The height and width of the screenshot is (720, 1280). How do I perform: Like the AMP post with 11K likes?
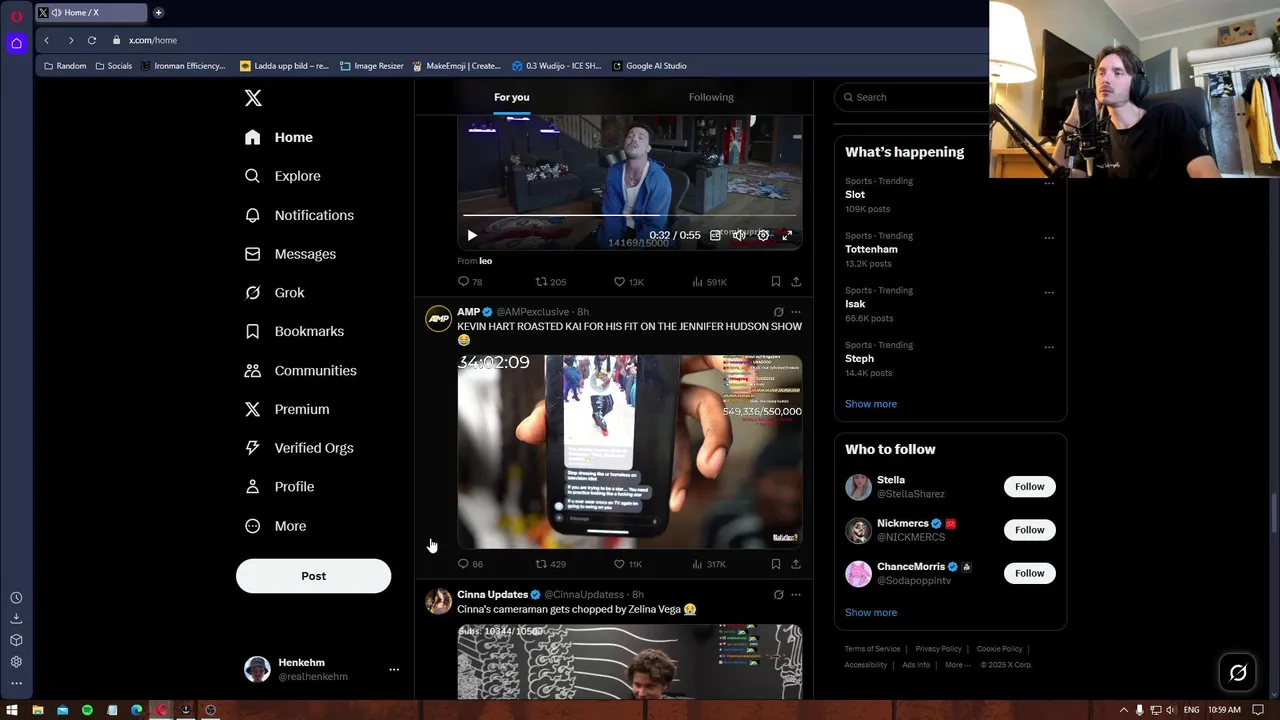coord(628,564)
